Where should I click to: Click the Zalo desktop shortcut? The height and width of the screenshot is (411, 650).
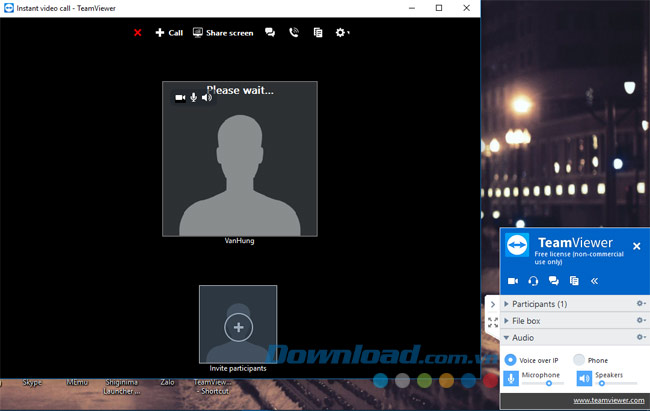167,383
